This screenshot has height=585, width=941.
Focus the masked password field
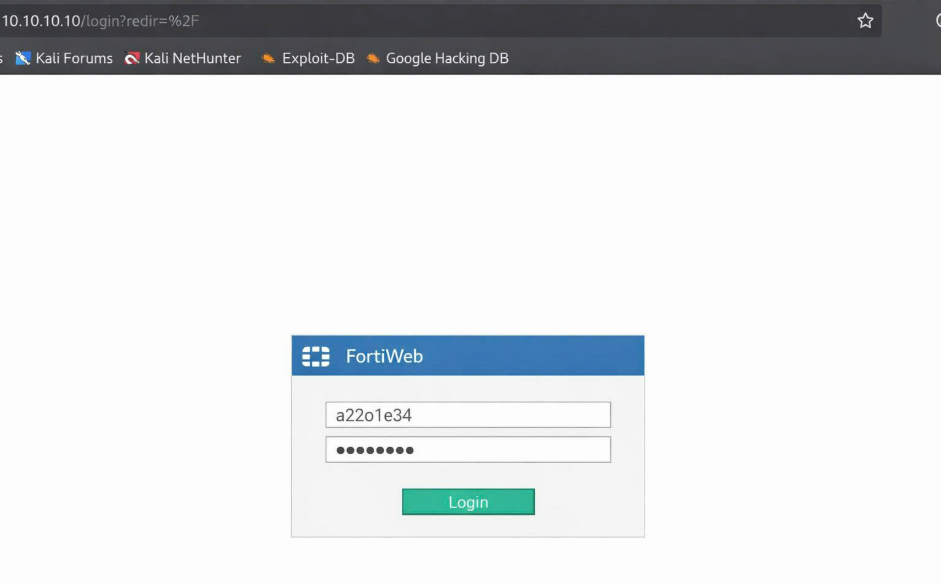pos(468,450)
